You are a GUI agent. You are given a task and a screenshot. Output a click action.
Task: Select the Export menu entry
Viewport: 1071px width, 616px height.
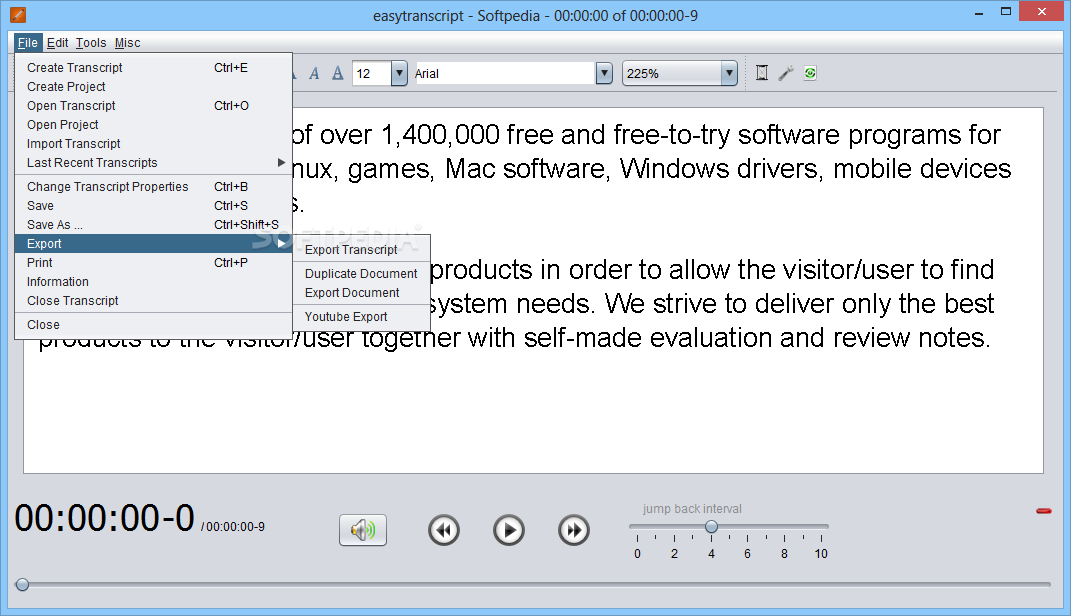coord(153,244)
